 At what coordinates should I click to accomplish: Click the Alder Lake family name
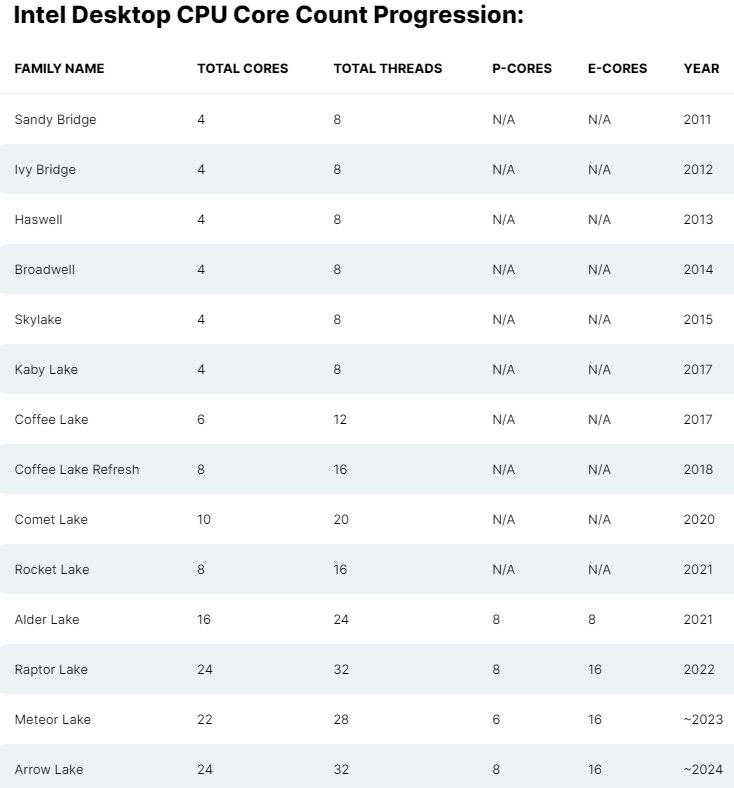47,620
